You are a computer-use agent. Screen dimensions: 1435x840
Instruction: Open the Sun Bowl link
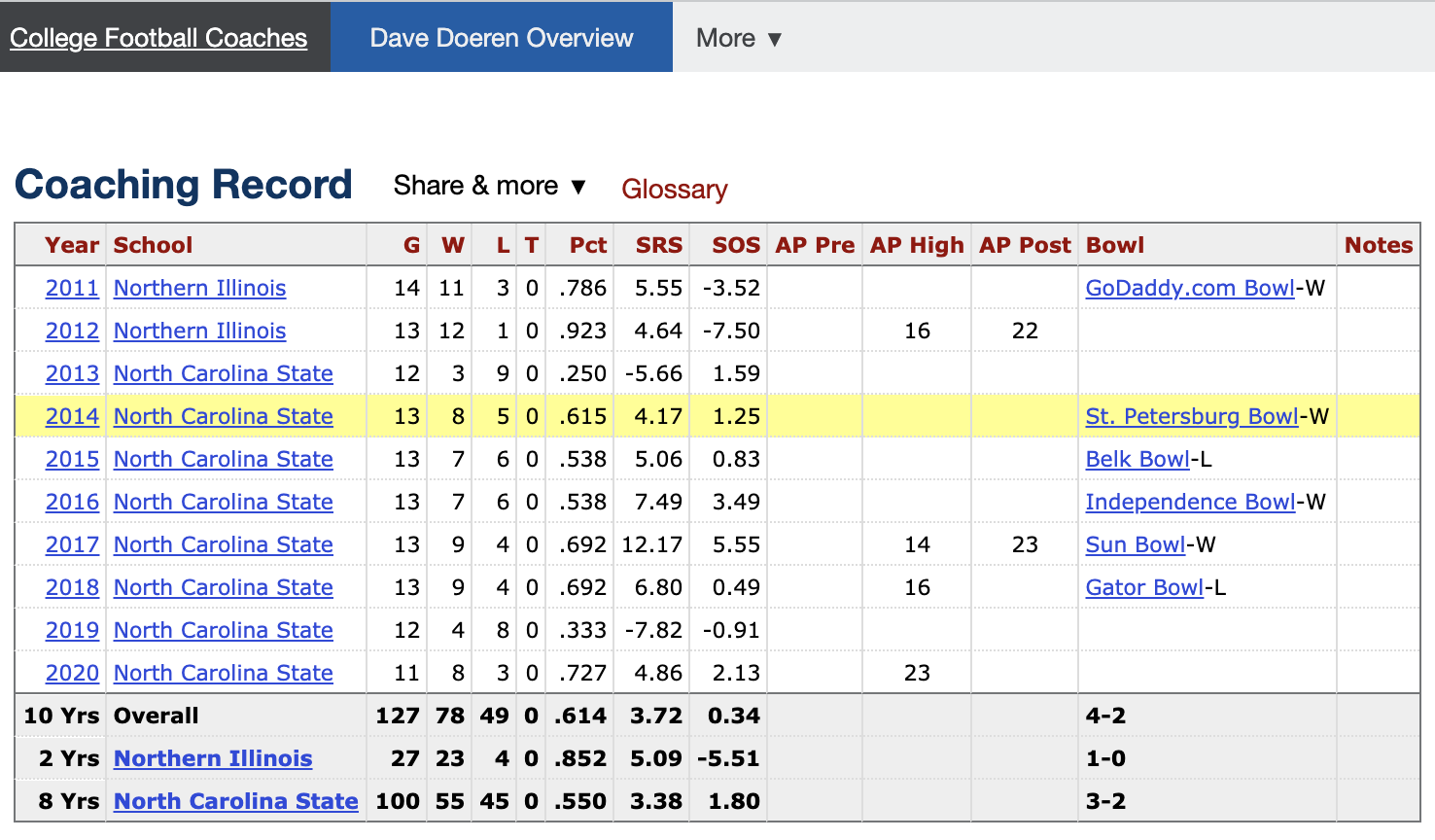click(x=1135, y=544)
